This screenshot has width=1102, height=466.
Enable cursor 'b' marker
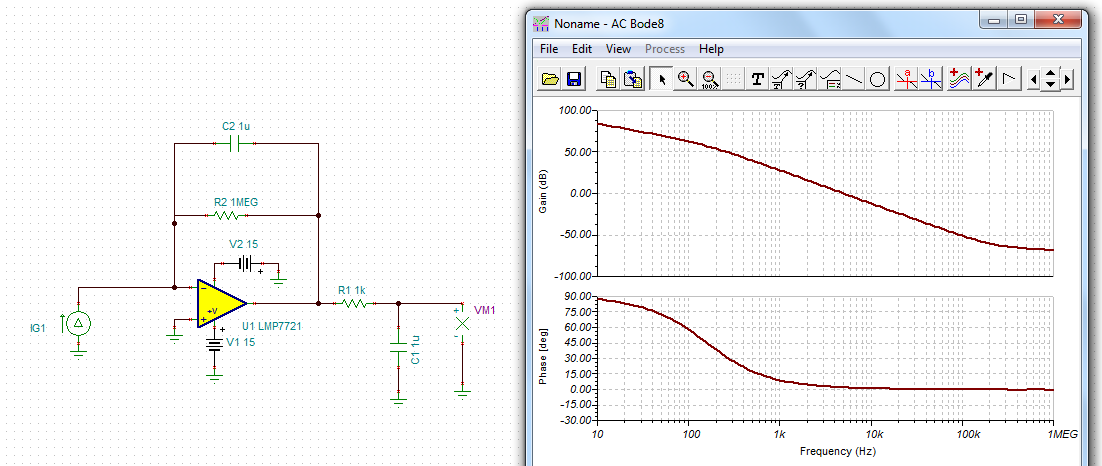931,79
